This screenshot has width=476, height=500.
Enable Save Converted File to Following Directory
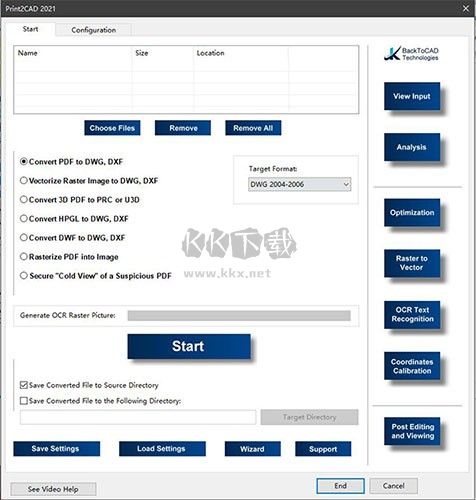pyautogui.click(x=23, y=401)
